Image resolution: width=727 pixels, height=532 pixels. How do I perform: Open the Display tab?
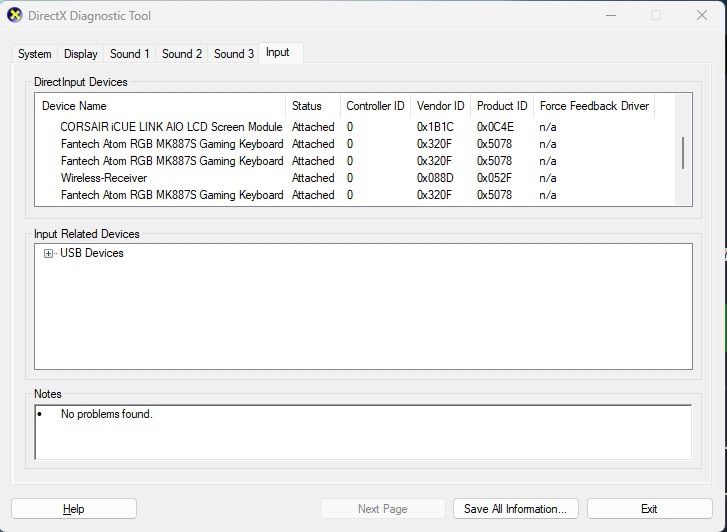[81, 54]
